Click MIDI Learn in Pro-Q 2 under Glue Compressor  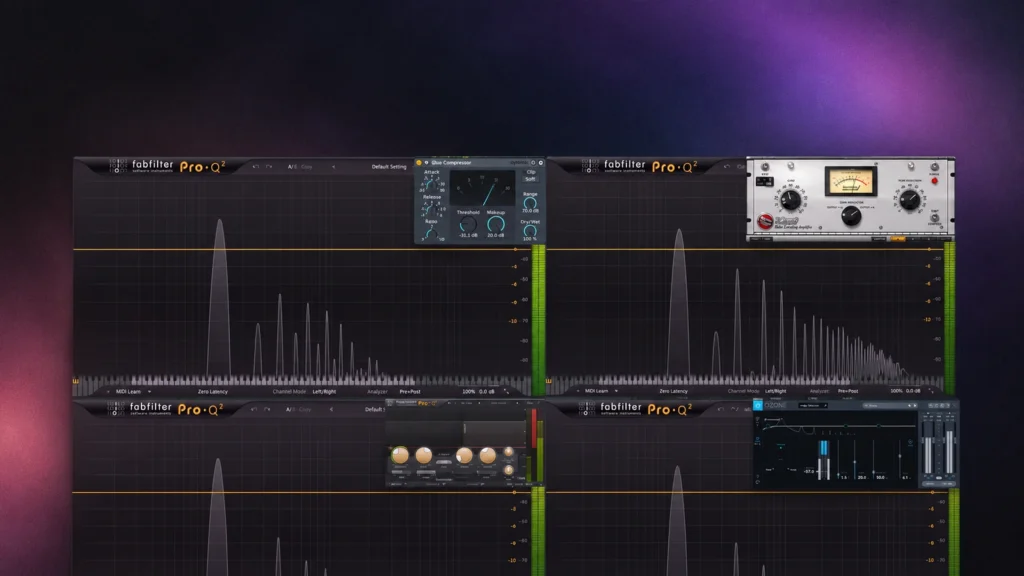pyautogui.click(x=128, y=392)
